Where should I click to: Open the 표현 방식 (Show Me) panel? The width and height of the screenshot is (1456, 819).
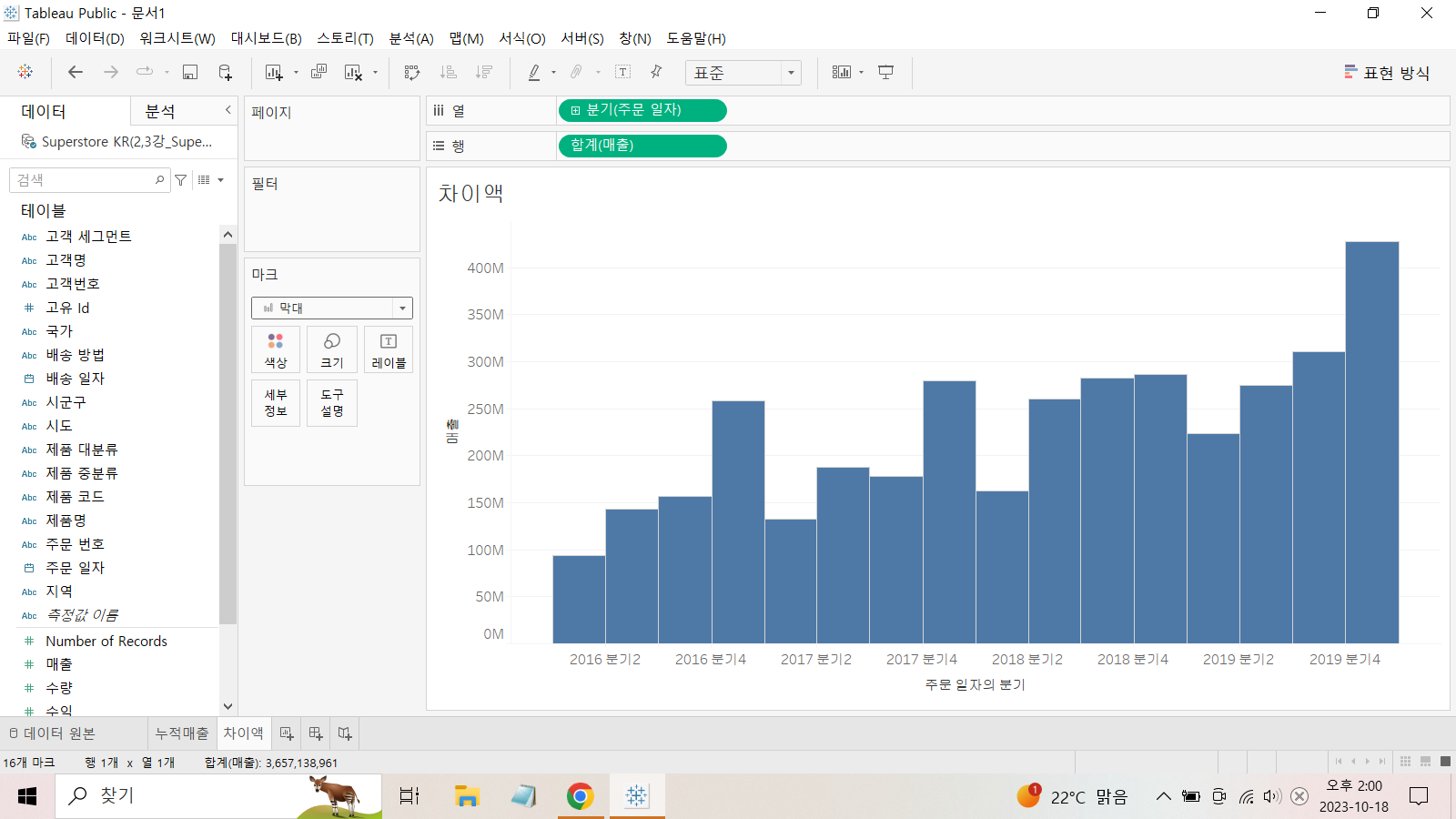coord(1388,73)
